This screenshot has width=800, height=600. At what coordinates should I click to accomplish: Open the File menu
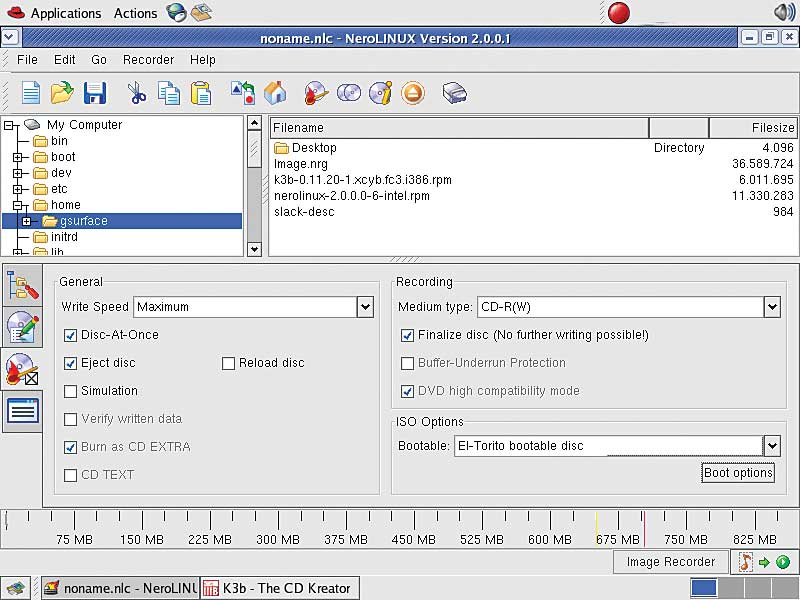(x=27, y=60)
